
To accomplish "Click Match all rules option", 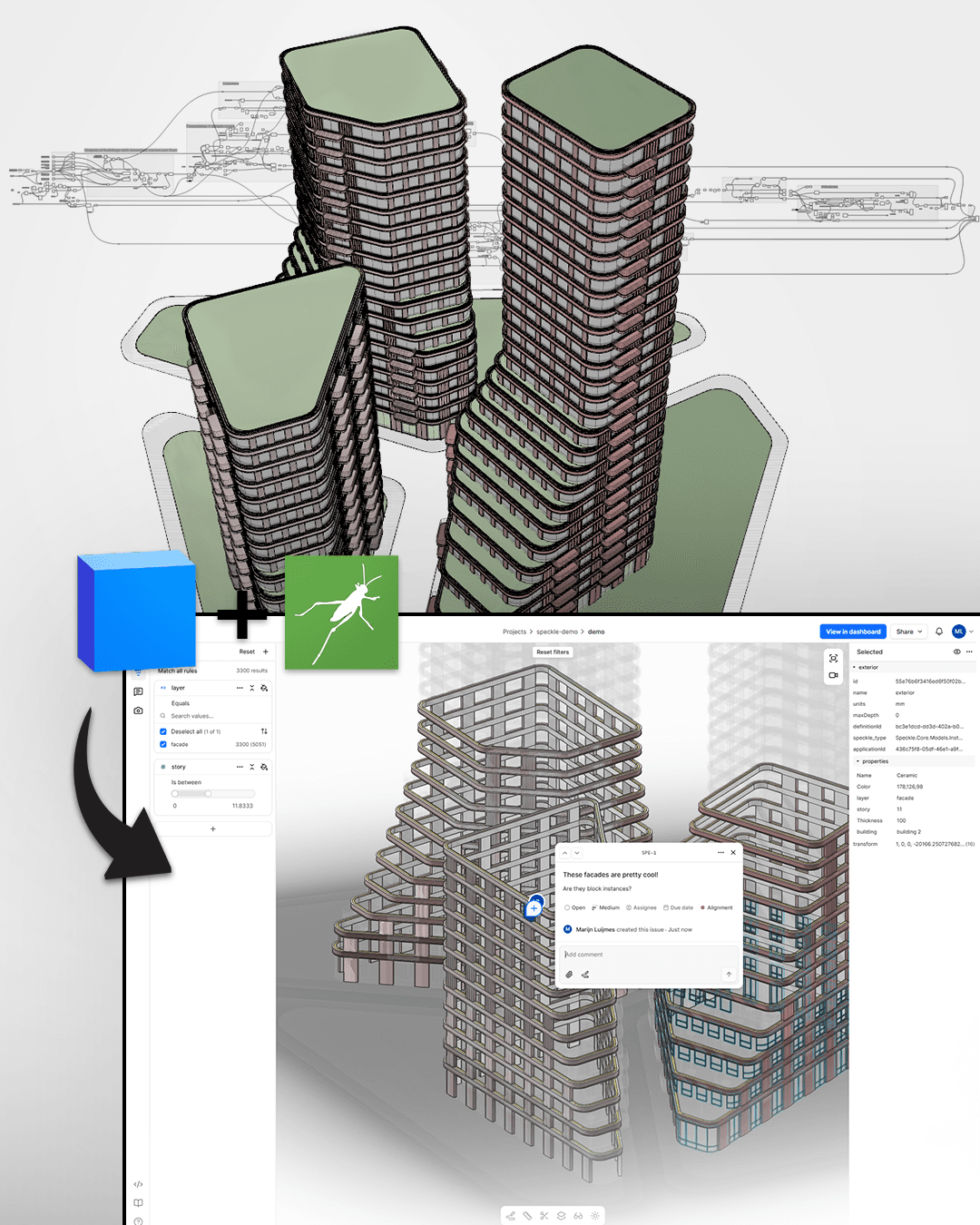I will (178, 671).
